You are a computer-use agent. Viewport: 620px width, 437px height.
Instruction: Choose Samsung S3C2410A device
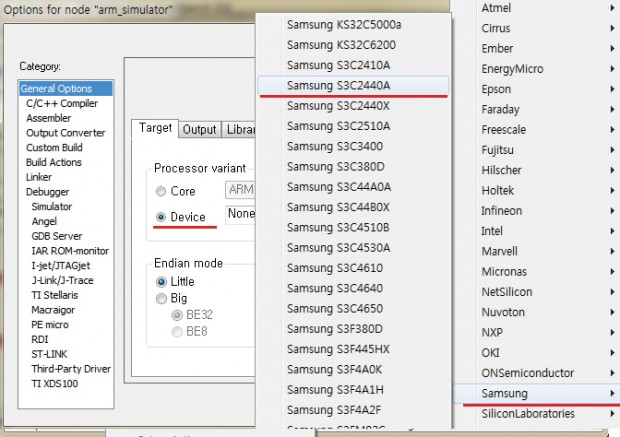[353, 65]
